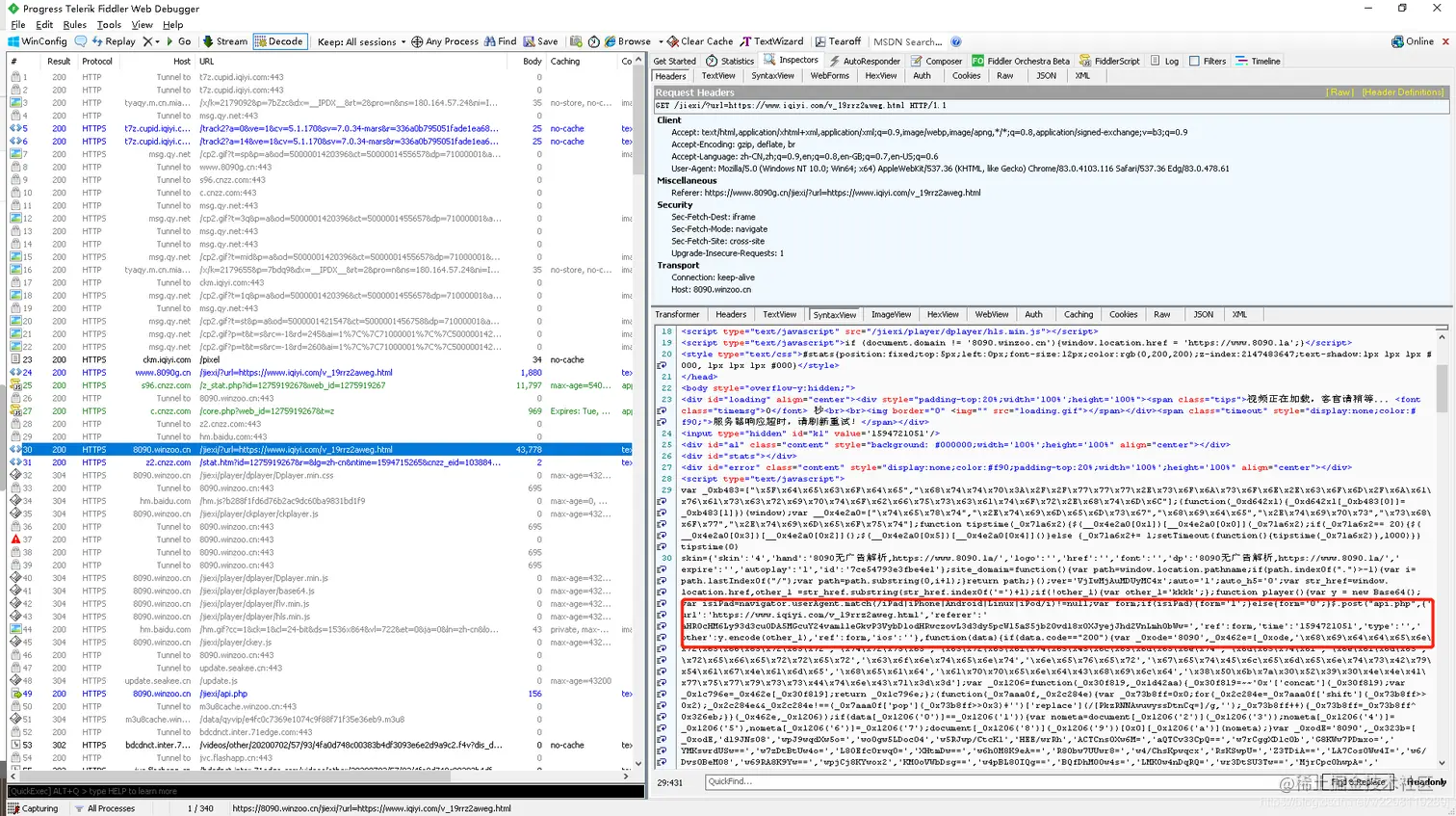Screen dimensions: 1456x816
Task: Open Find sessions binoculars tool
Action: [500, 41]
